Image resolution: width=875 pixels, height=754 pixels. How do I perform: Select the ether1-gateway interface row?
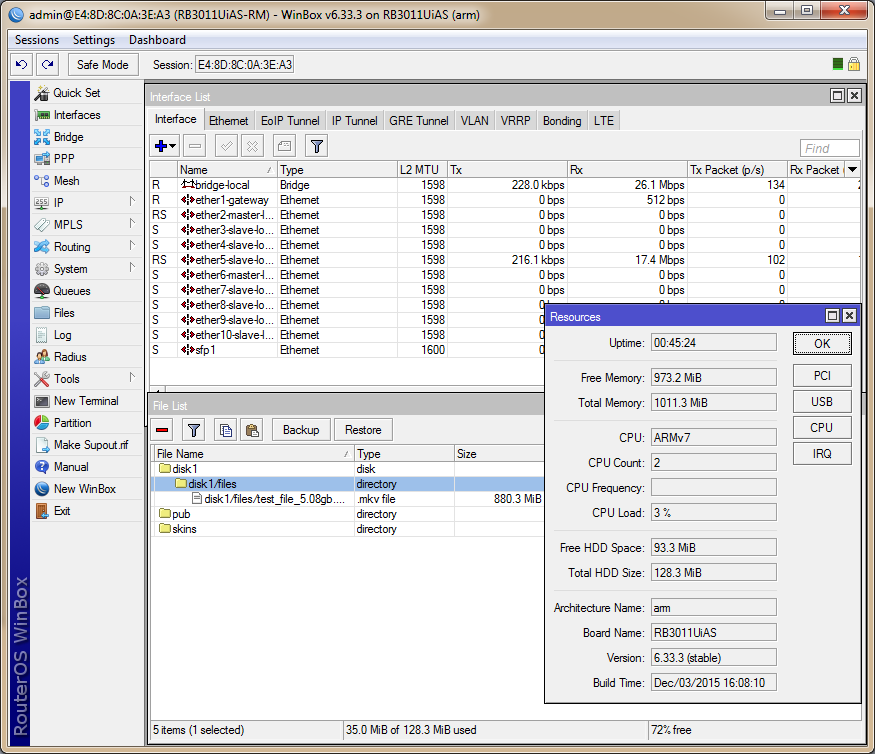click(x=232, y=200)
